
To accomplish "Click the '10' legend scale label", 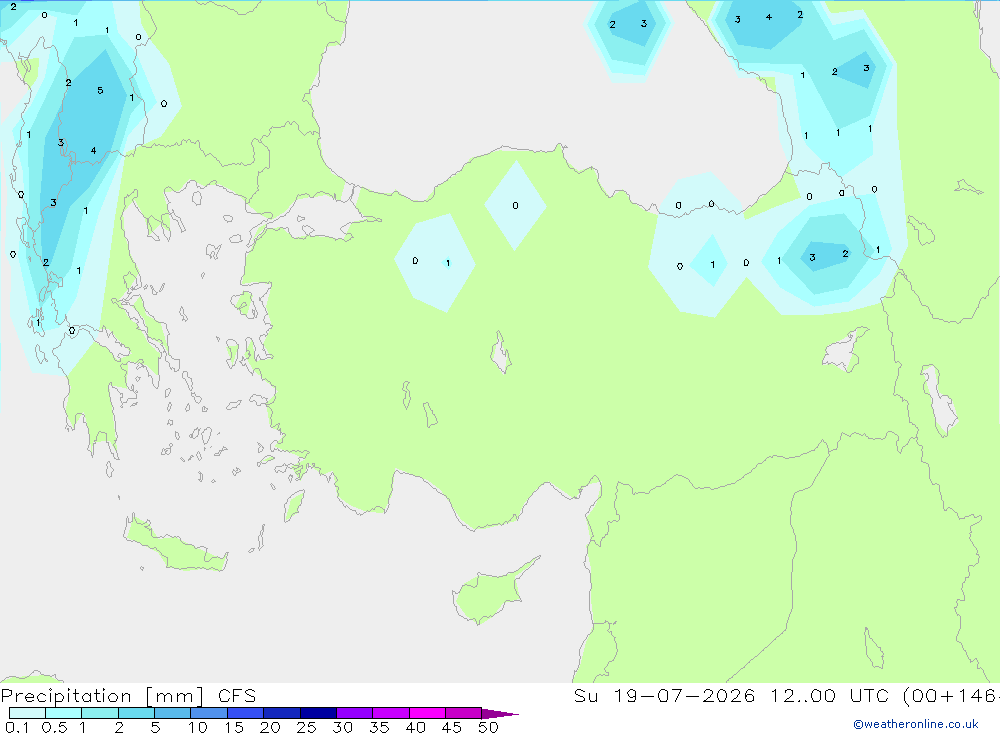I will pos(197,727).
